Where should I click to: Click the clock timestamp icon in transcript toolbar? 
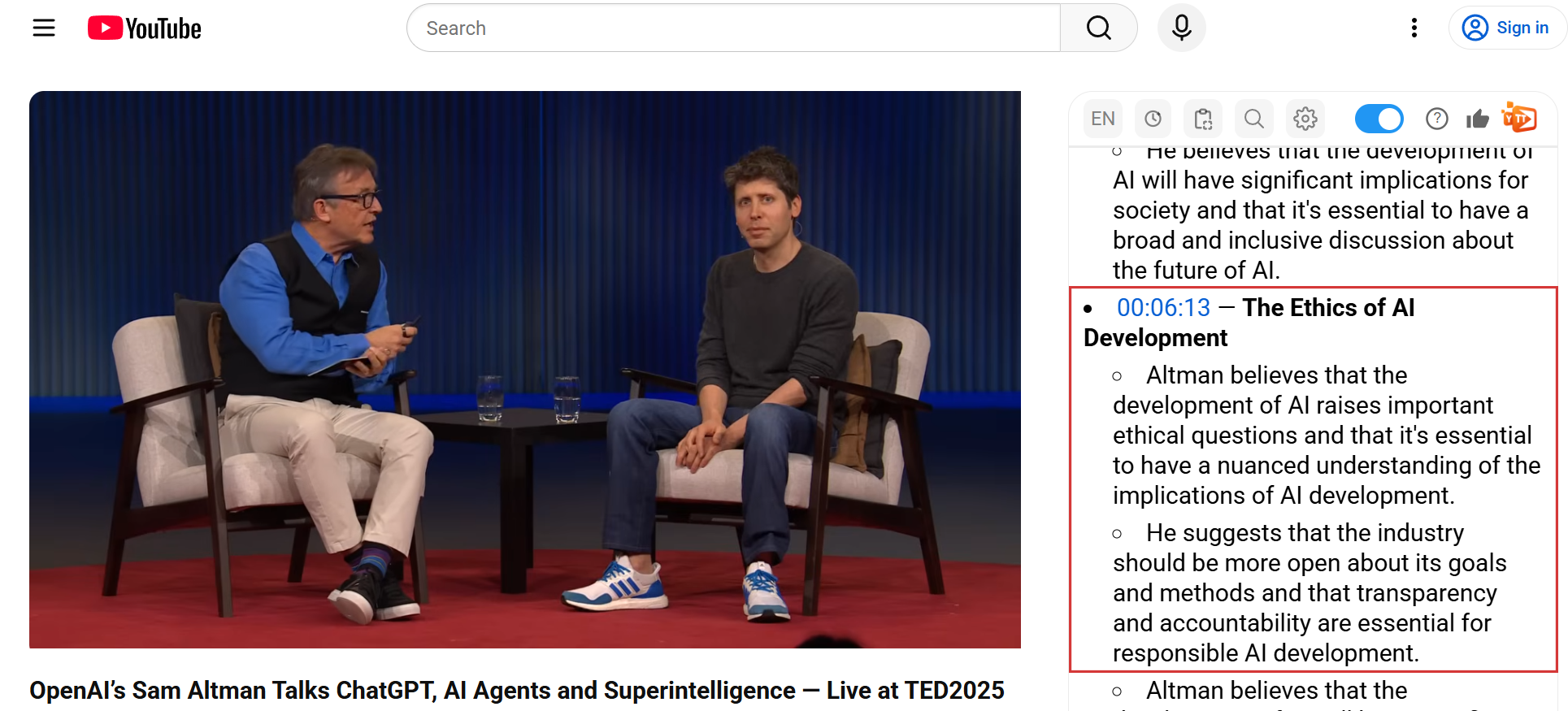coord(1153,119)
